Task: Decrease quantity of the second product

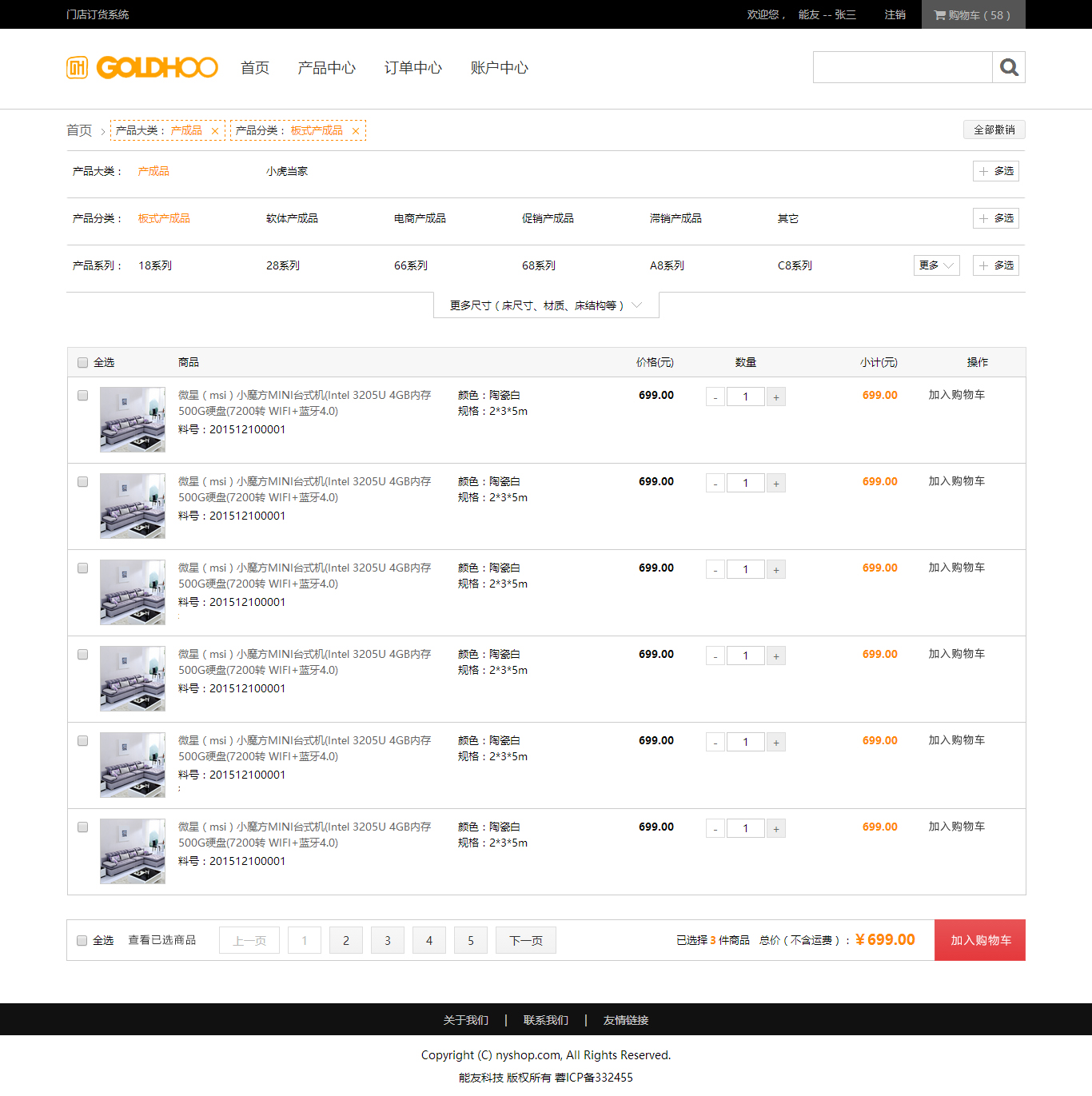Action: coord(715,484)
